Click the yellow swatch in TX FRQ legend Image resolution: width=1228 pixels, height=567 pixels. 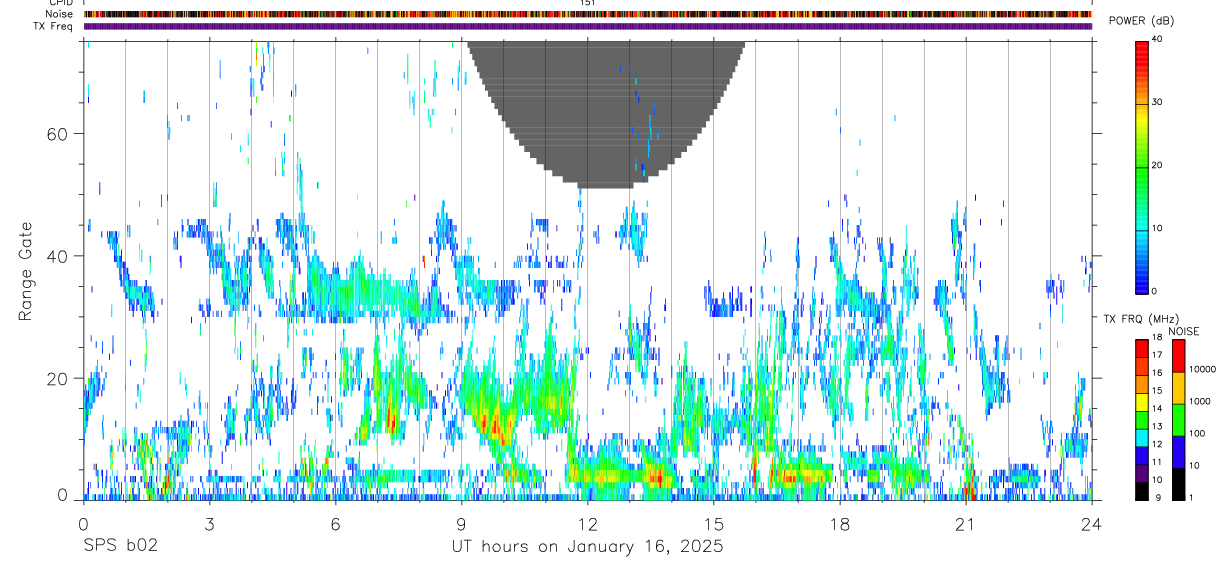1142,401
